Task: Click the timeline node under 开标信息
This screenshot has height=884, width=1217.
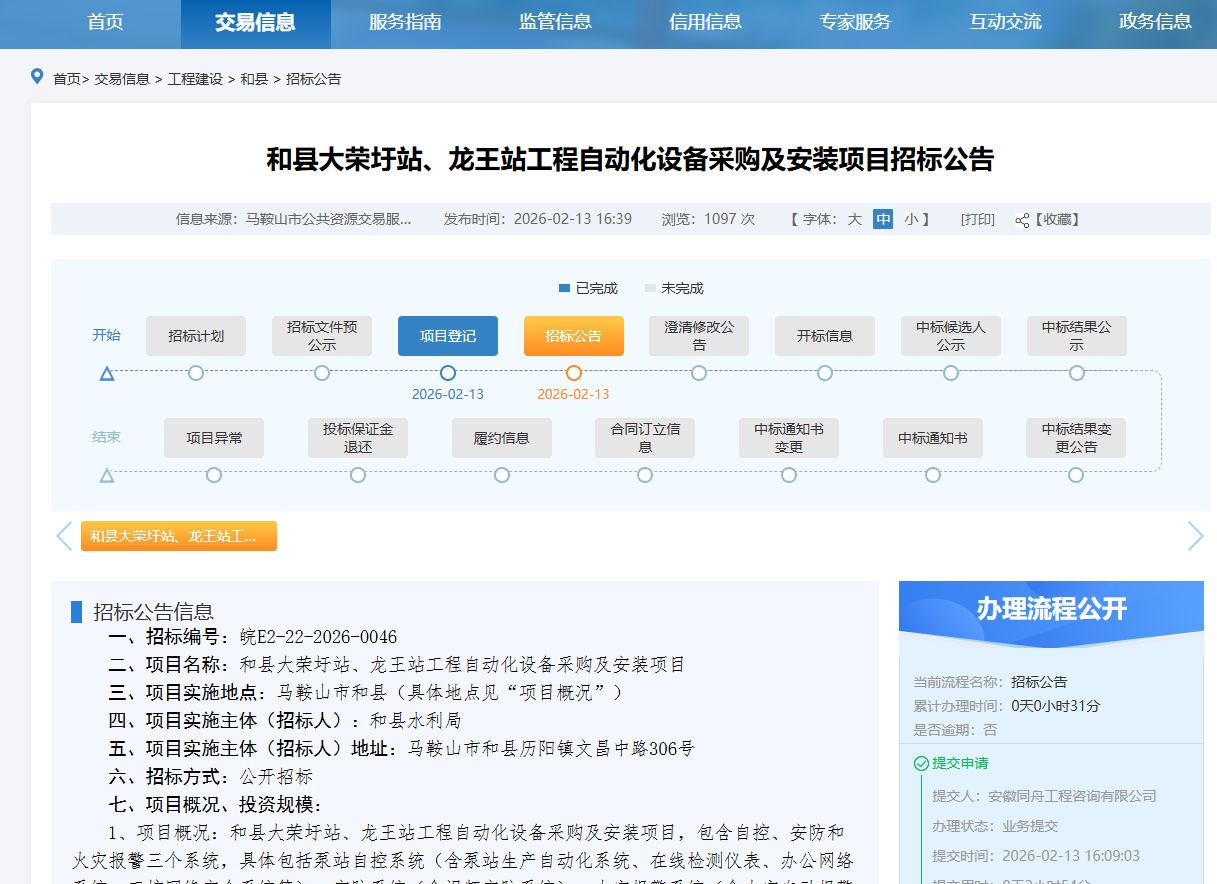Action: click(x=825, y=373)
